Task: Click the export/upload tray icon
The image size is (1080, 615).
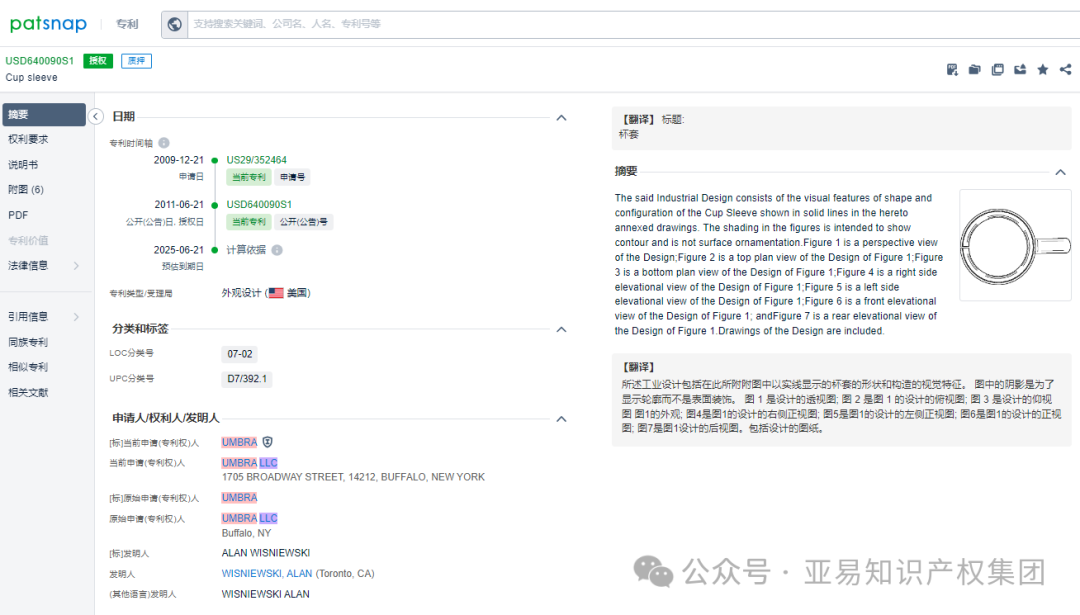Action: click(x=1020, y=70)
